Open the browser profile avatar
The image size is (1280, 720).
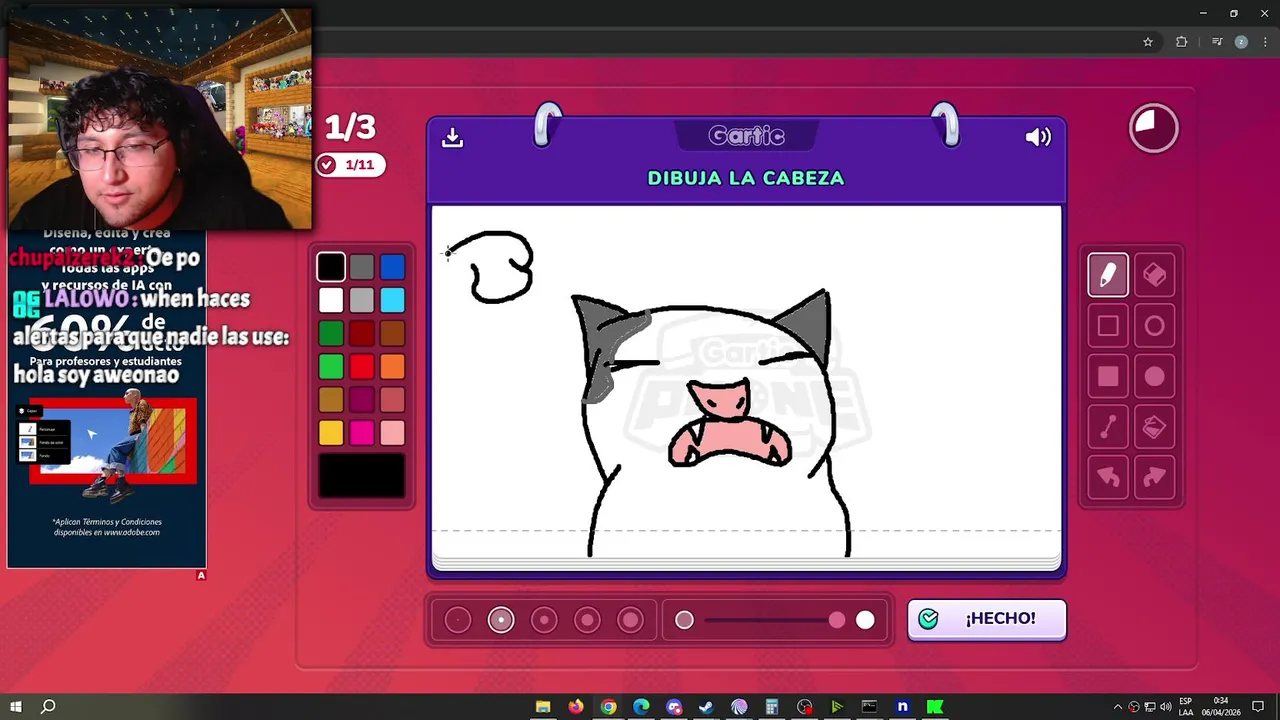(1241, 42)
